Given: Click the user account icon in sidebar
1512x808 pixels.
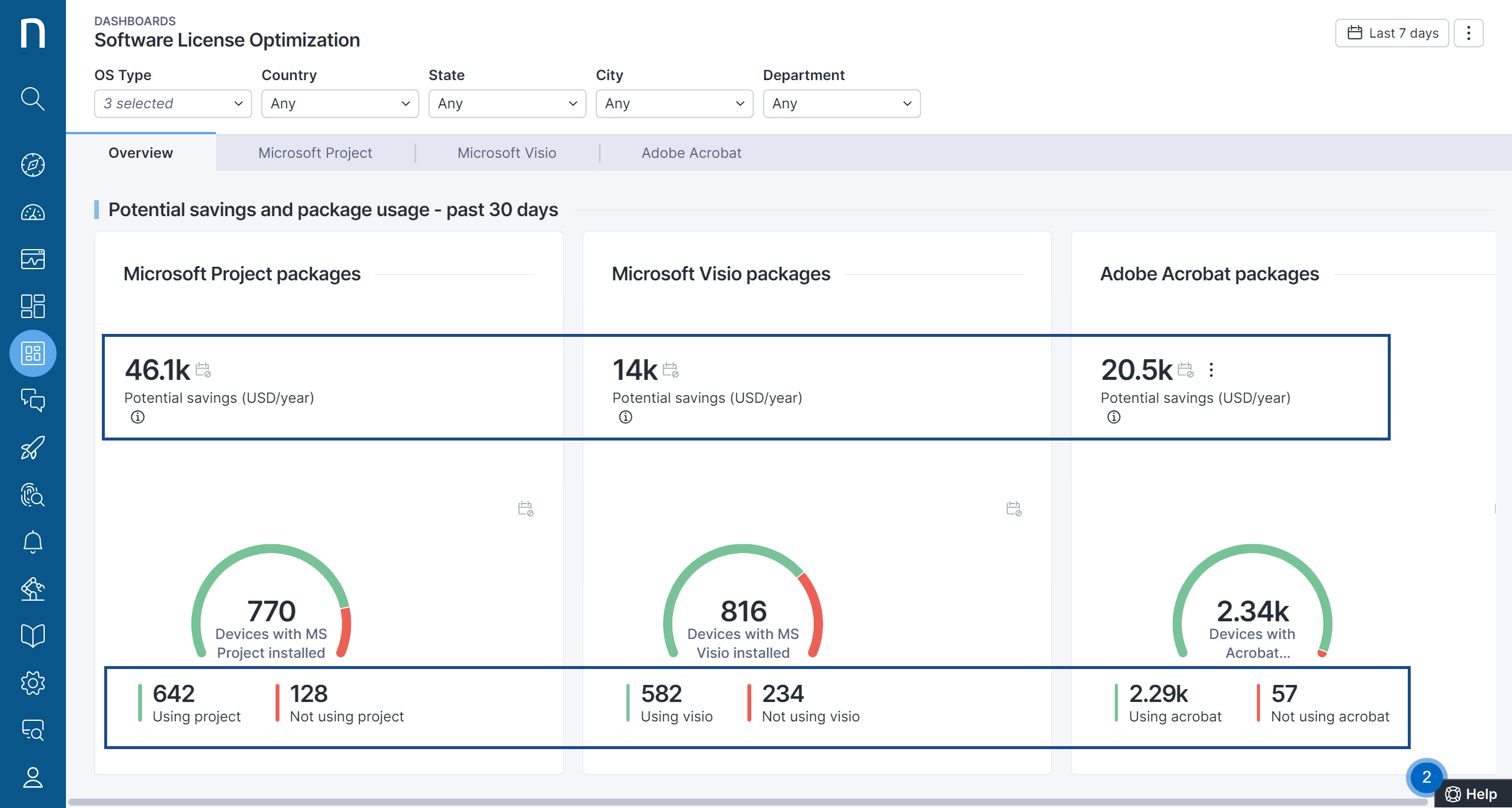Looking at the screenshot, I should coord(32,777).
